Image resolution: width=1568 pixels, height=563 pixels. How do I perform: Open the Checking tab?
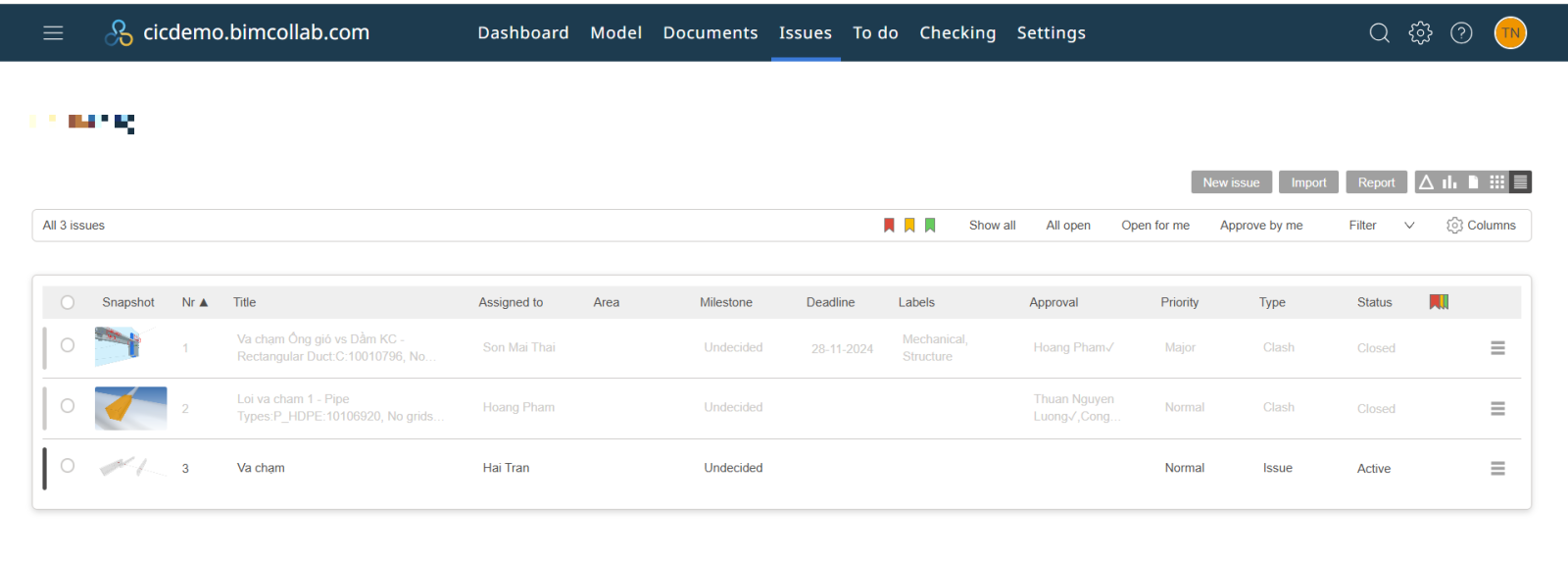957,33
